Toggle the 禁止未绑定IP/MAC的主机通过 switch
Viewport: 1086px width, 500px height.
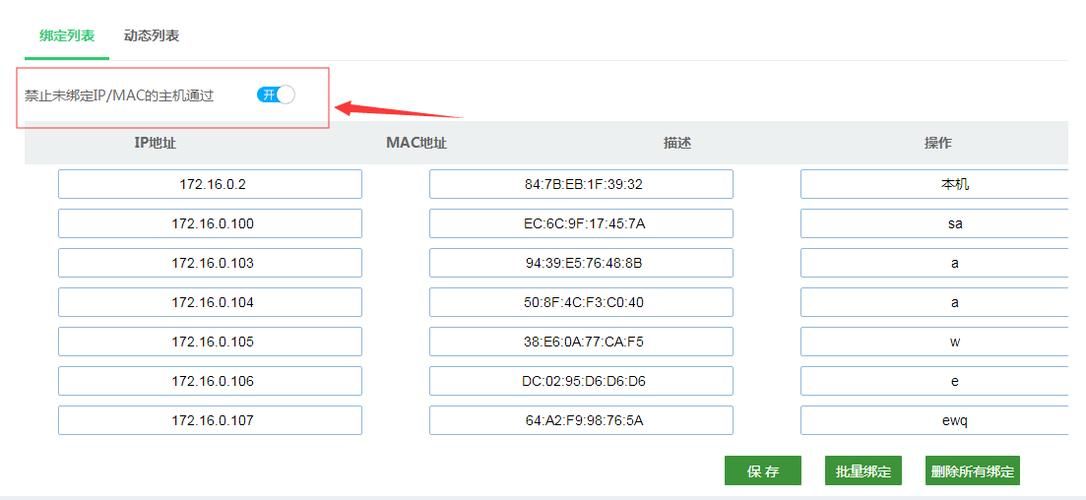click(276, 95)
